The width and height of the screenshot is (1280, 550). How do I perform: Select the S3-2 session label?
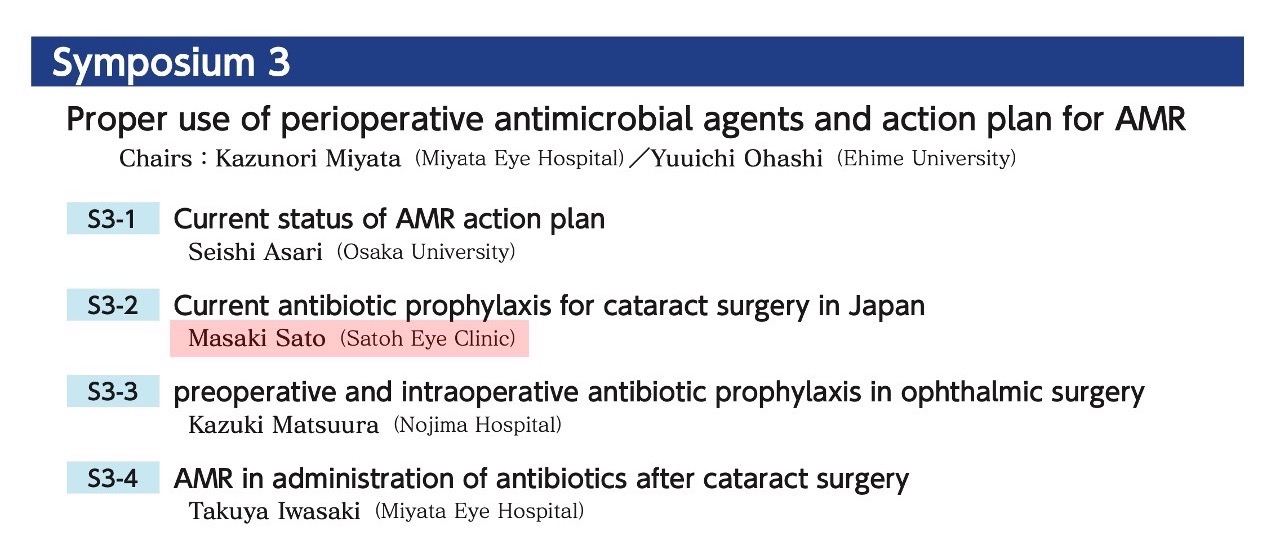point(113,306)
